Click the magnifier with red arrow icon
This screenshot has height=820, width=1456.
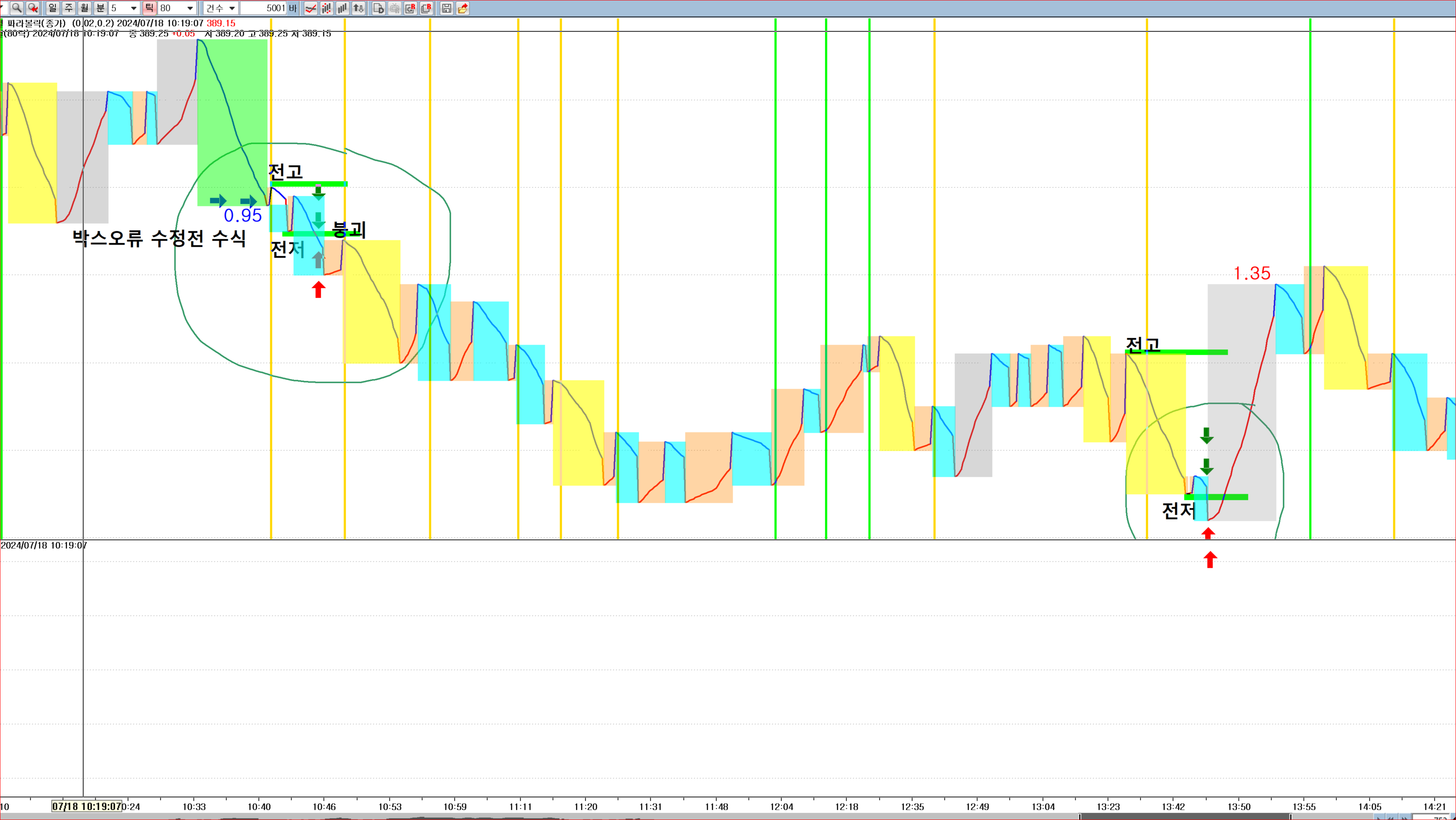(33, 8)
